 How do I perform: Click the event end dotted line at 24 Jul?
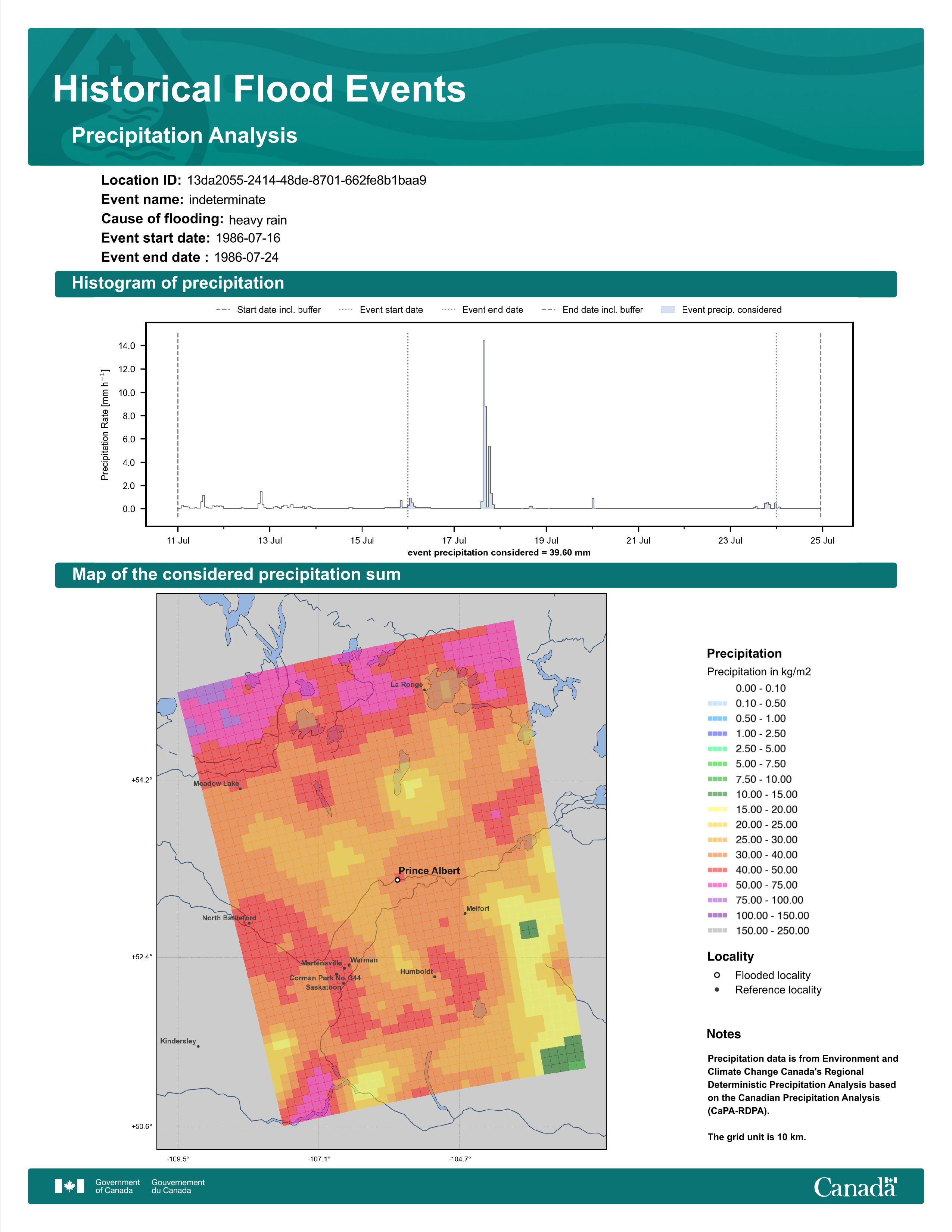777,424
